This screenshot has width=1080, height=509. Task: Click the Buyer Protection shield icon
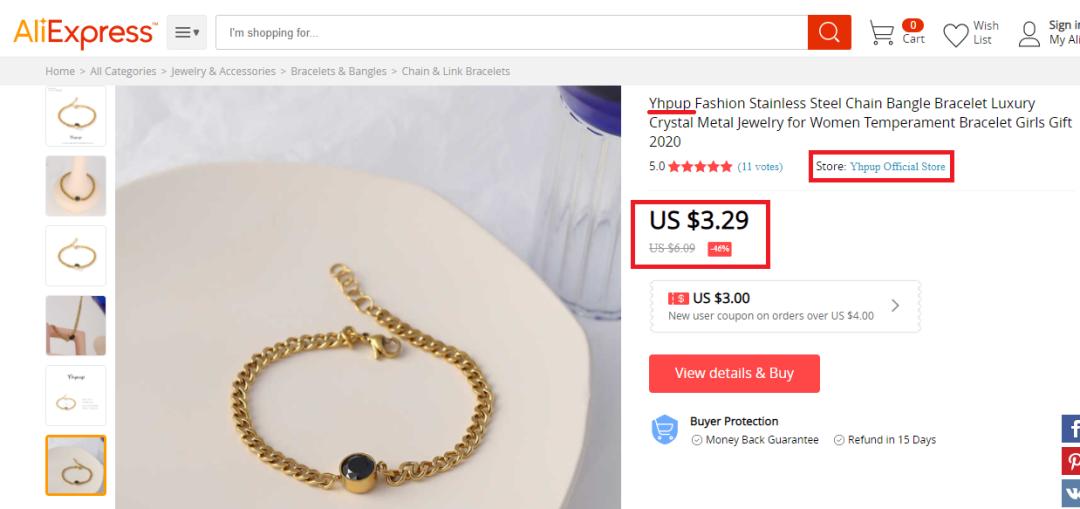point(665,430)
